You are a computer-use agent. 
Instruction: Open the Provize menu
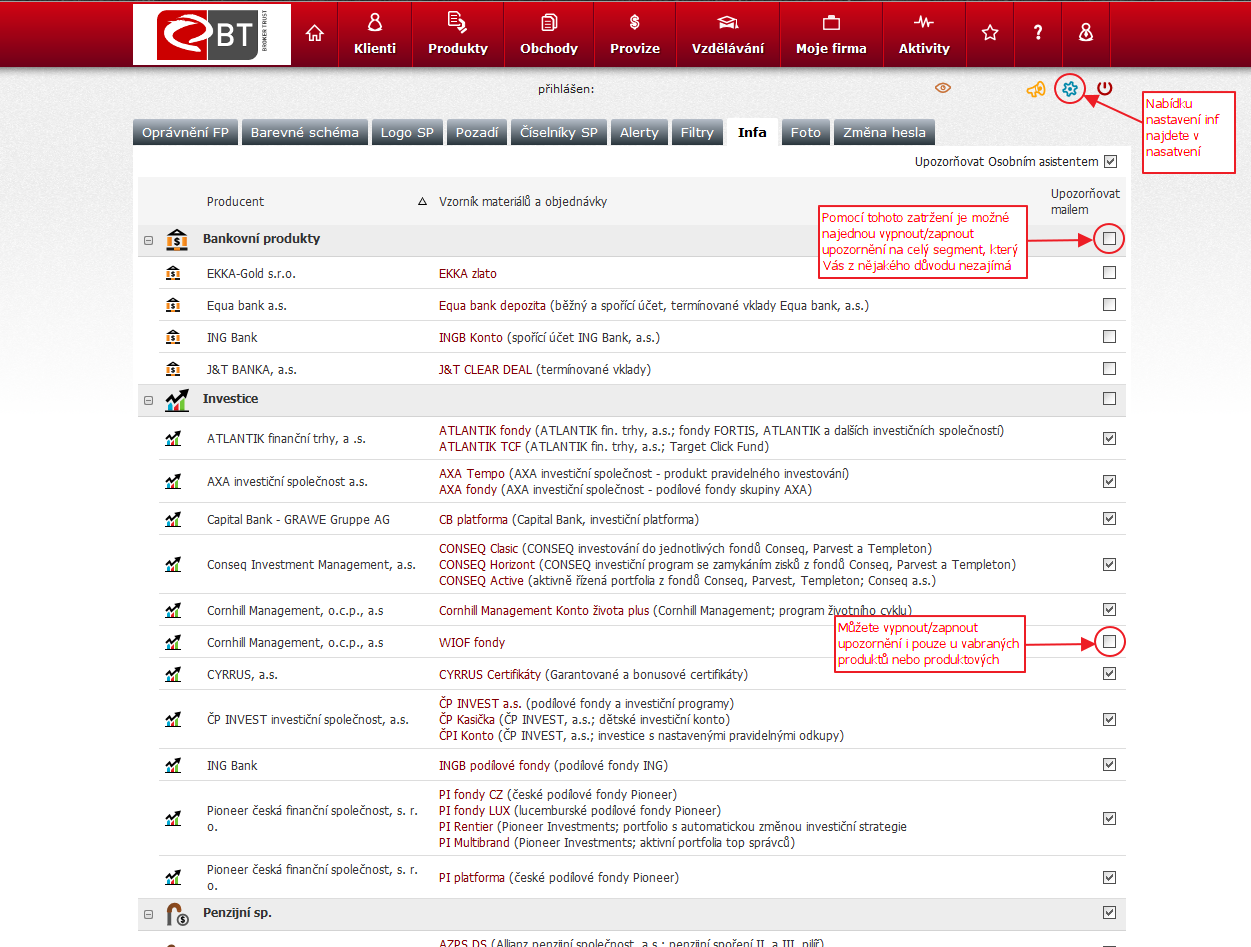tap(635, 34)
